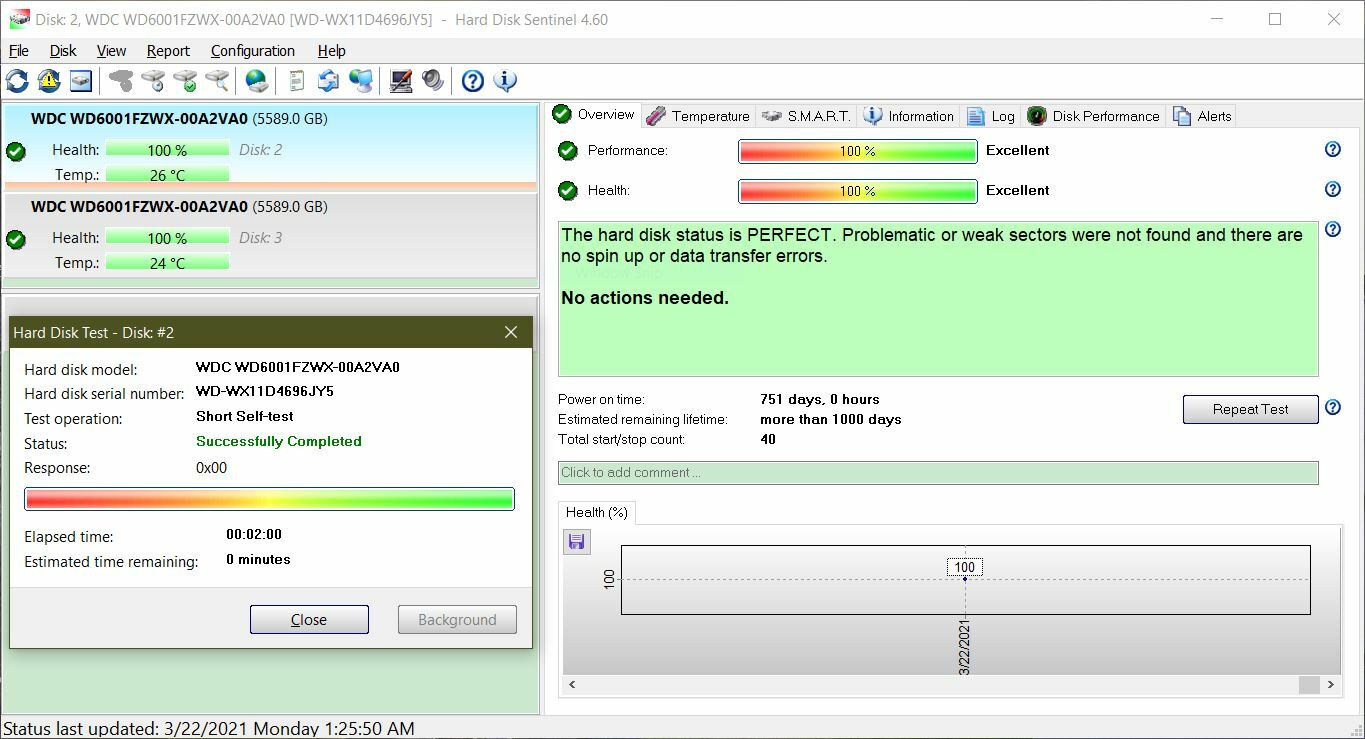
Task: Click the speaker sound toolbar icon
Action: (x=433, y=81)
